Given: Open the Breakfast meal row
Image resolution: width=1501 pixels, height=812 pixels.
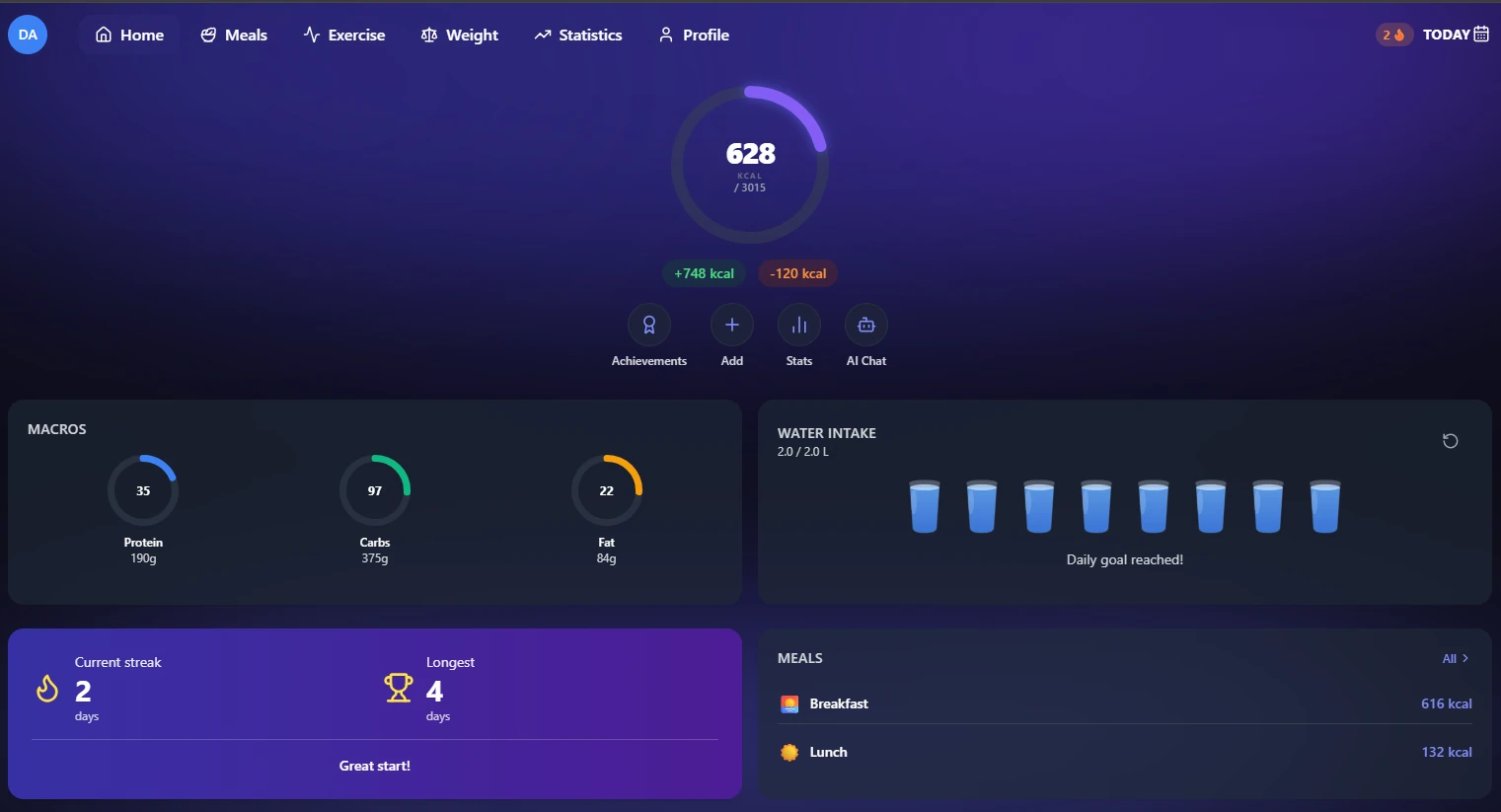Looking at the screenshot, I should (1125, 703).
